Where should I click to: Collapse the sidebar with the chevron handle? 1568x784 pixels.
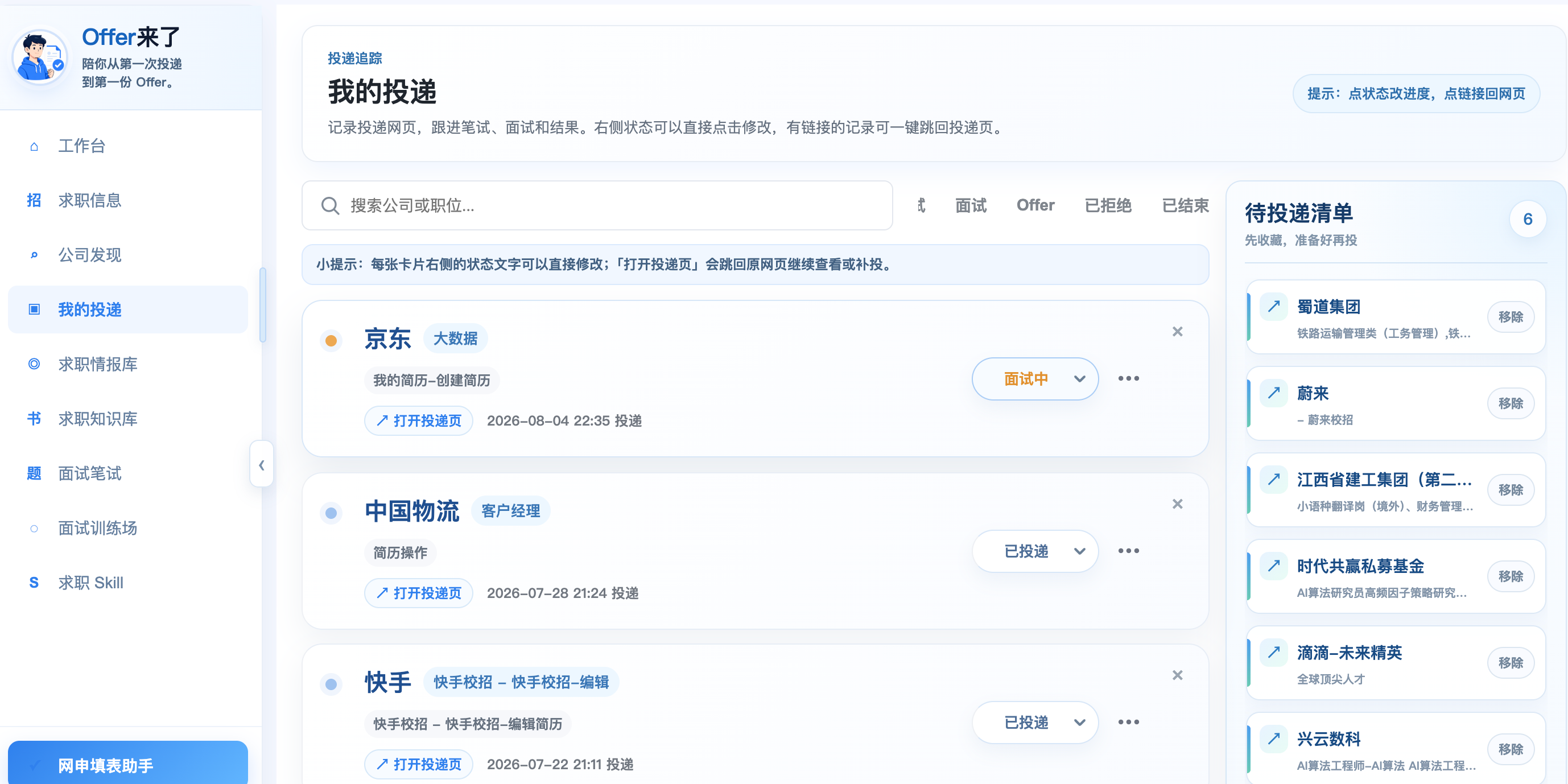pos(261,465)
